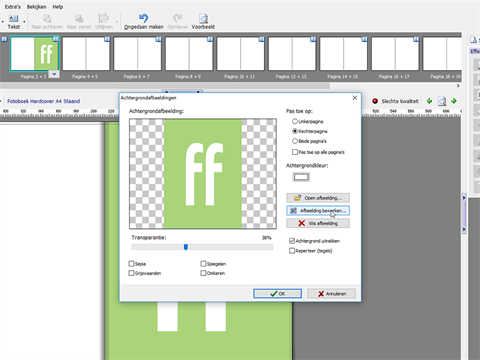The width and height of the screenshot is (480, 360).
Task: Click the Opnieuw redo icon
Action: [177, 18]
